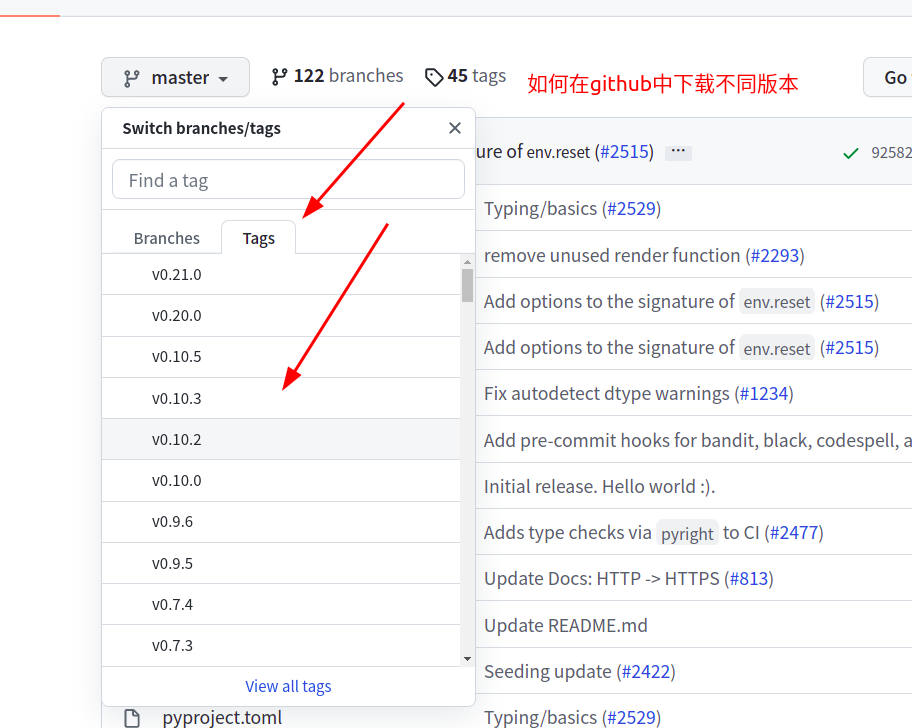Select the Tags tab
This screenshot has width=912, height=728.
(x=258, y=238)
